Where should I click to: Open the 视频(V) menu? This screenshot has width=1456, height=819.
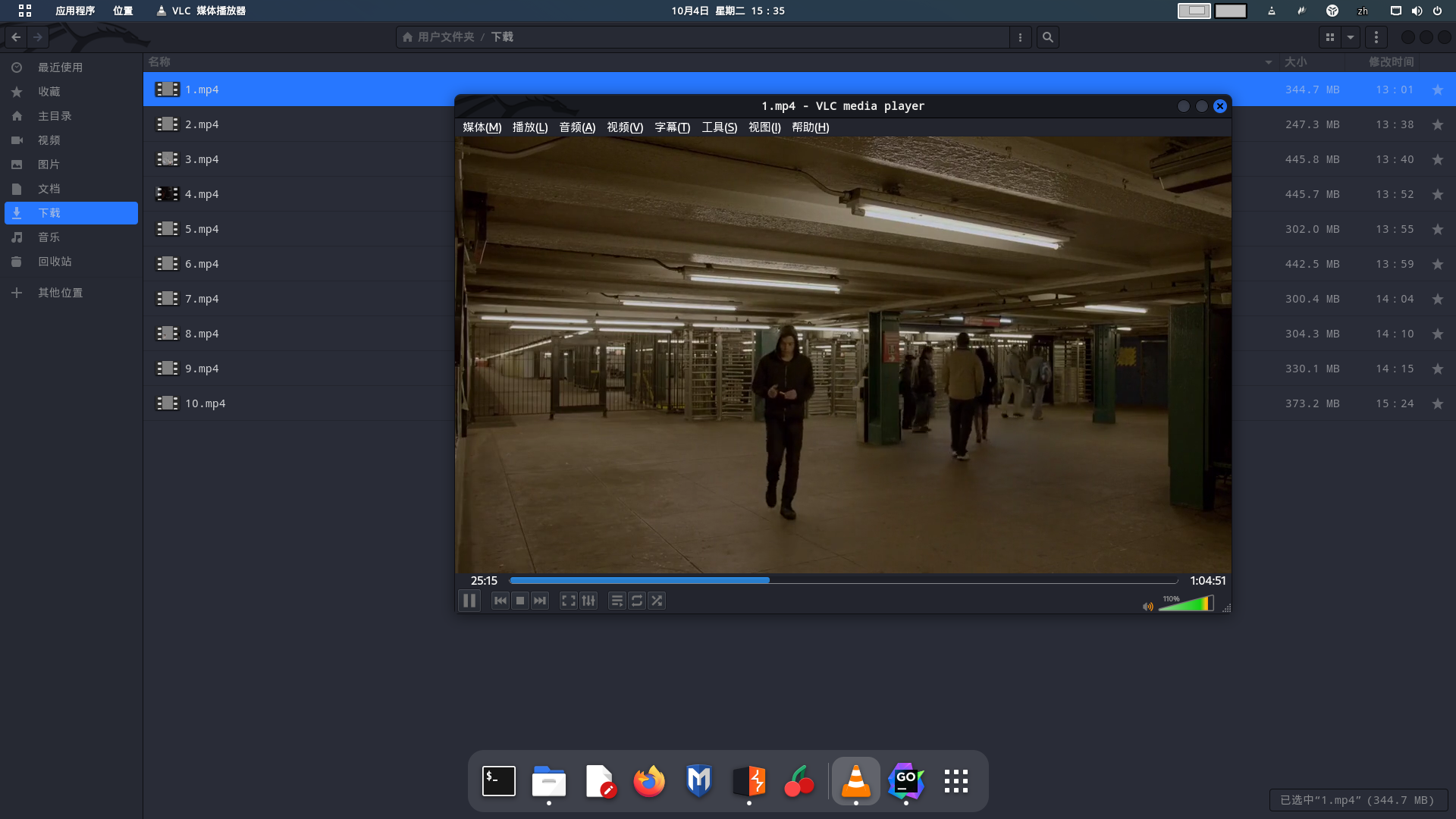[625, 127]
